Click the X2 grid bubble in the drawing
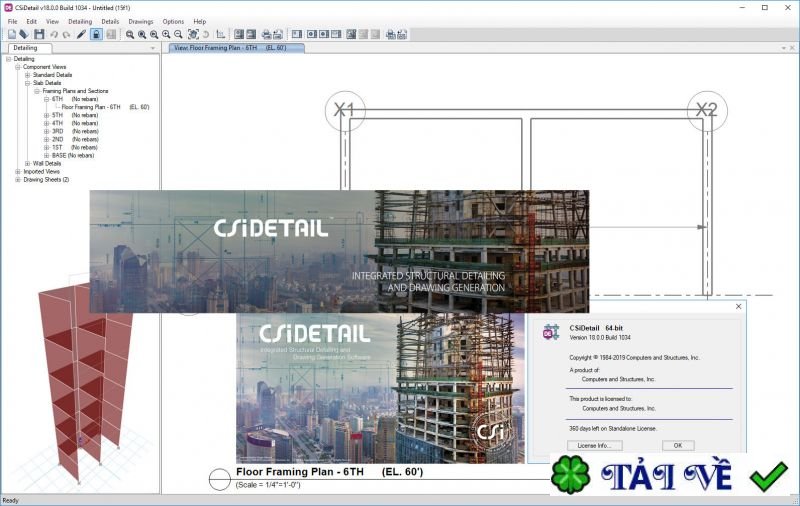Image resolution: width=800 pixels, height=506 pixels. [707, 111]
